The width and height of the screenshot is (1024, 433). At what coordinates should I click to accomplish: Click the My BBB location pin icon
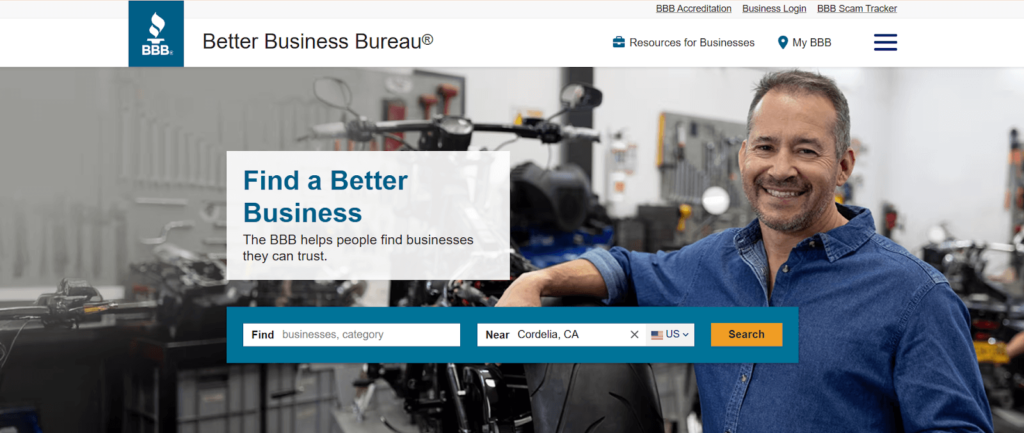point(783,42)
